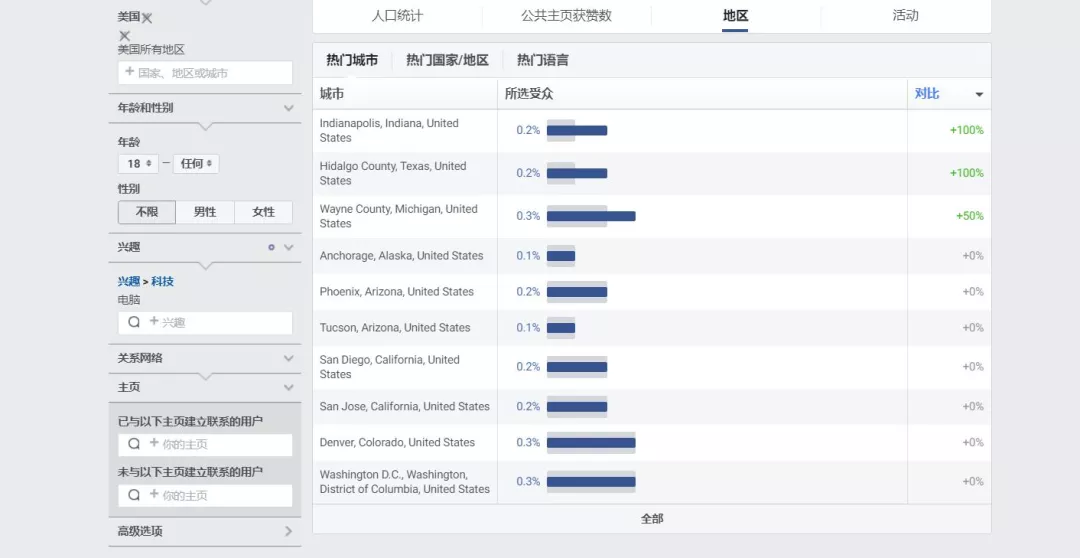Viewport: 1080px width, 558px height.
Task: Select 不限 gender option
Action: click(147, 212)
